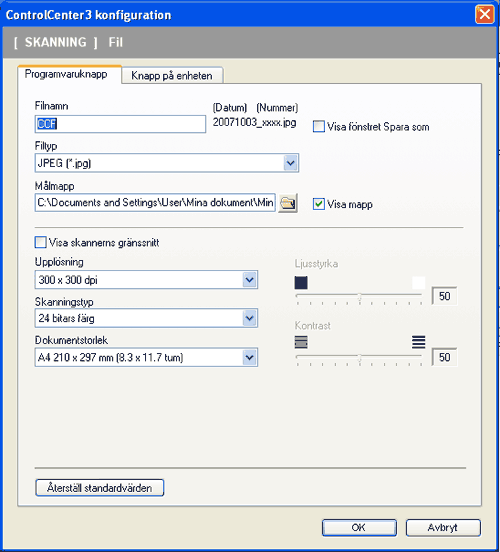
Task: Switch to the Knapp på enheten tab
Action: coord(172,75)
